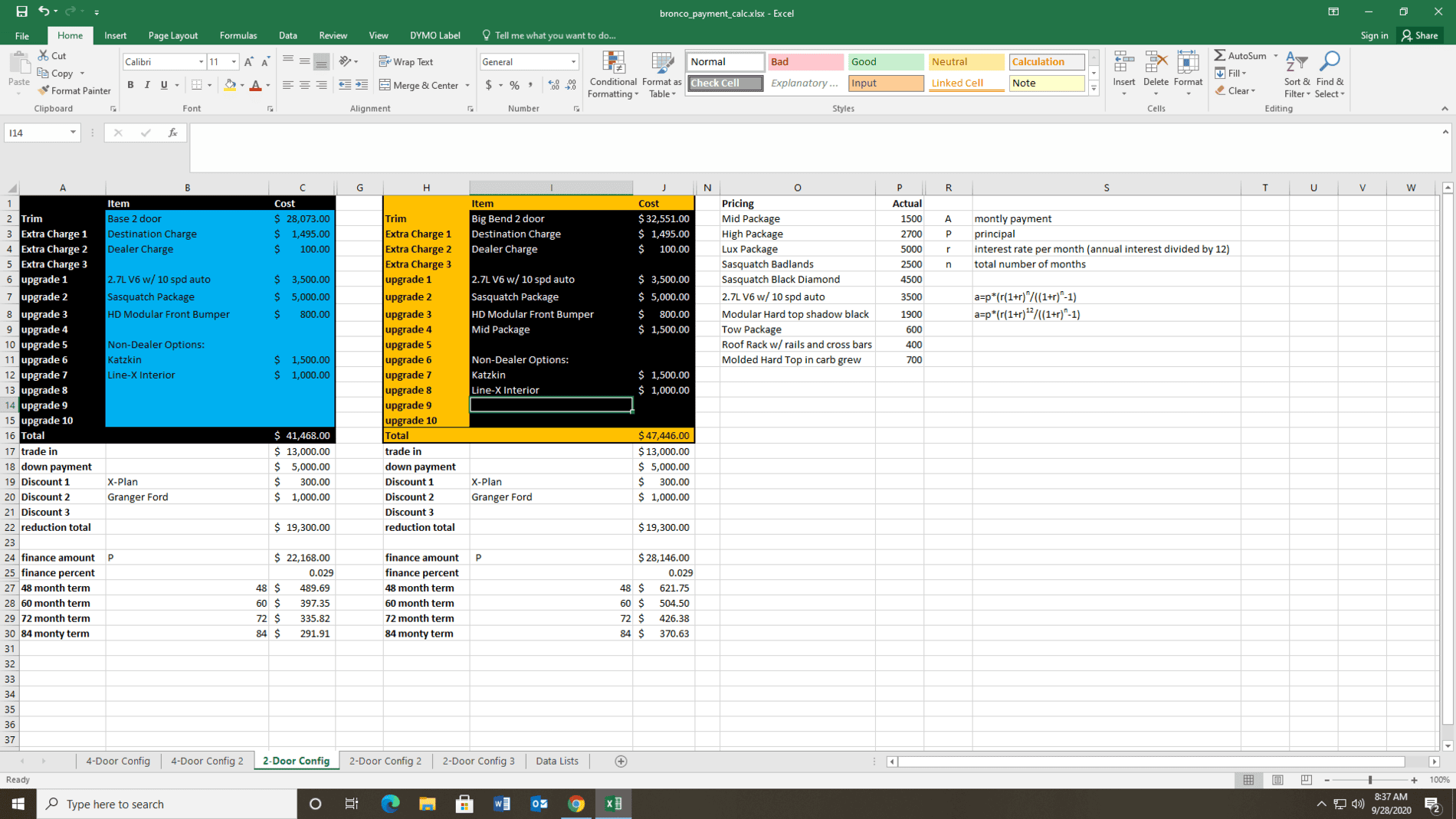The width and height of the screenshot is (1456, 819).
Task: Click the Undo arrow icon
Action: [x=44, y=11]
